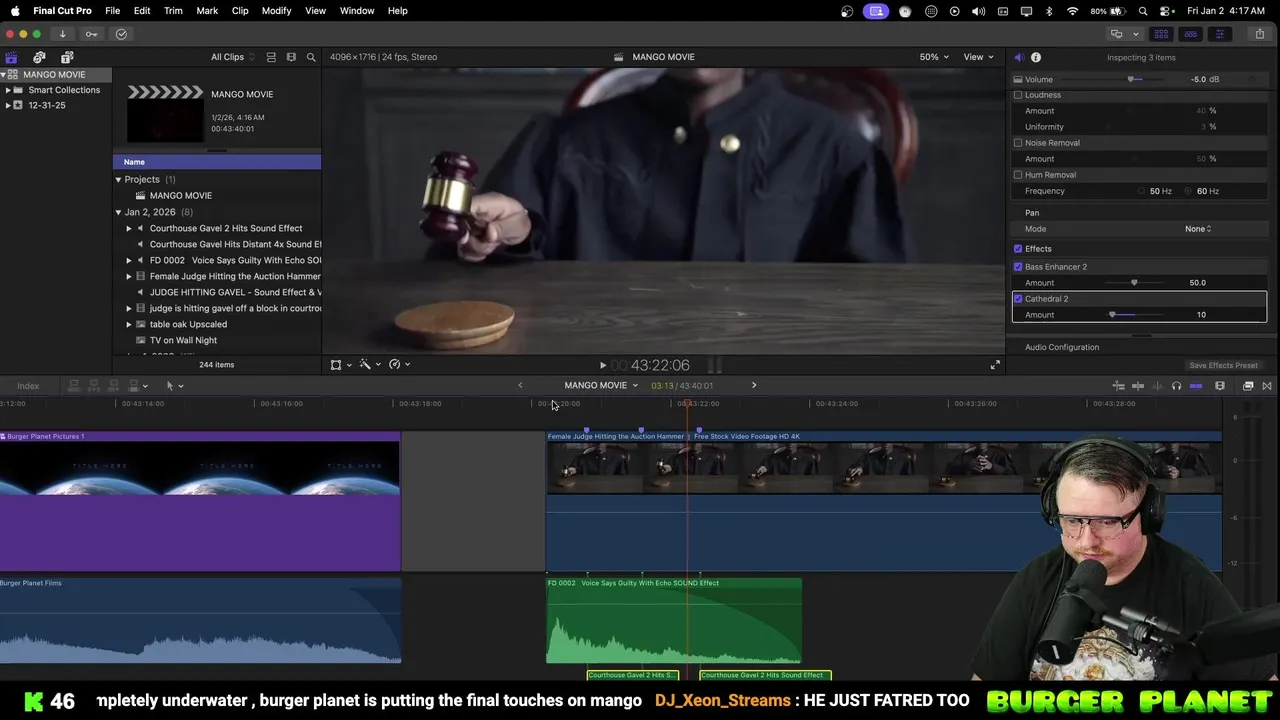Show the Photos and Audio sidebar
1280x720 pixels.
[39, 57]
